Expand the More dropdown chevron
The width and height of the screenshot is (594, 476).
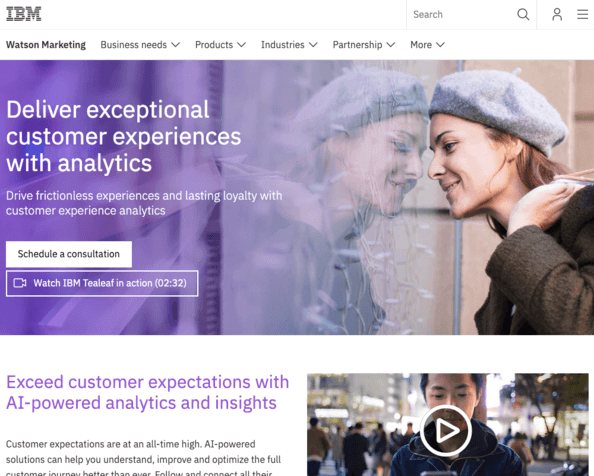click(x=440, y=45)
